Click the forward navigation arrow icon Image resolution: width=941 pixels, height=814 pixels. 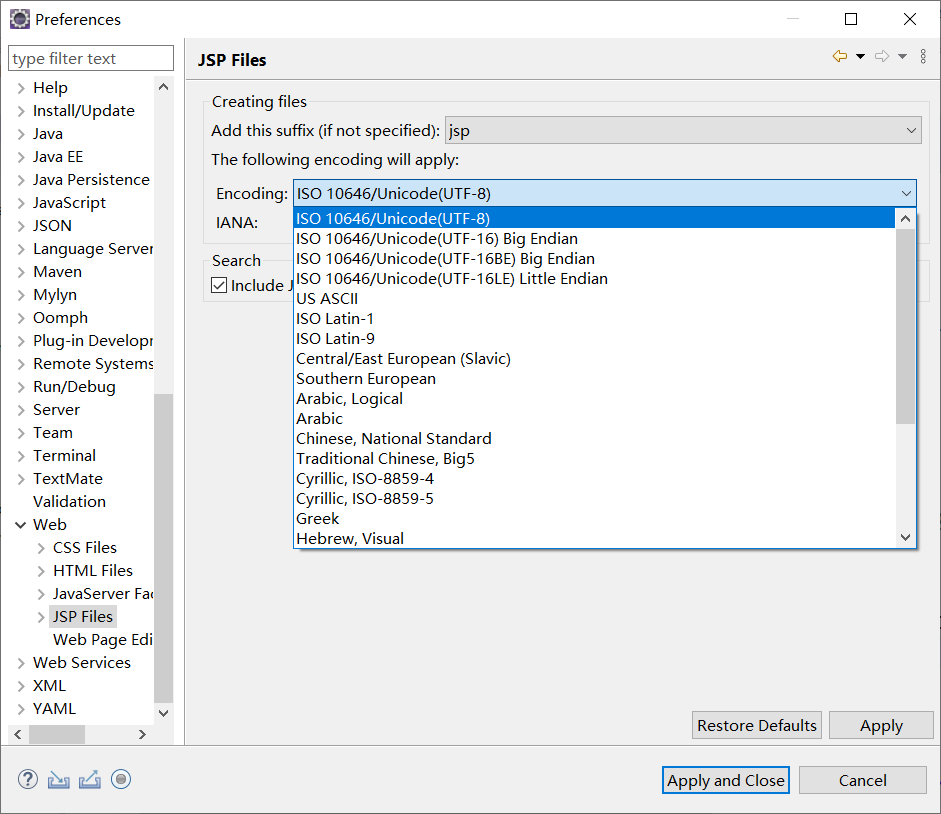click(882, 56)
